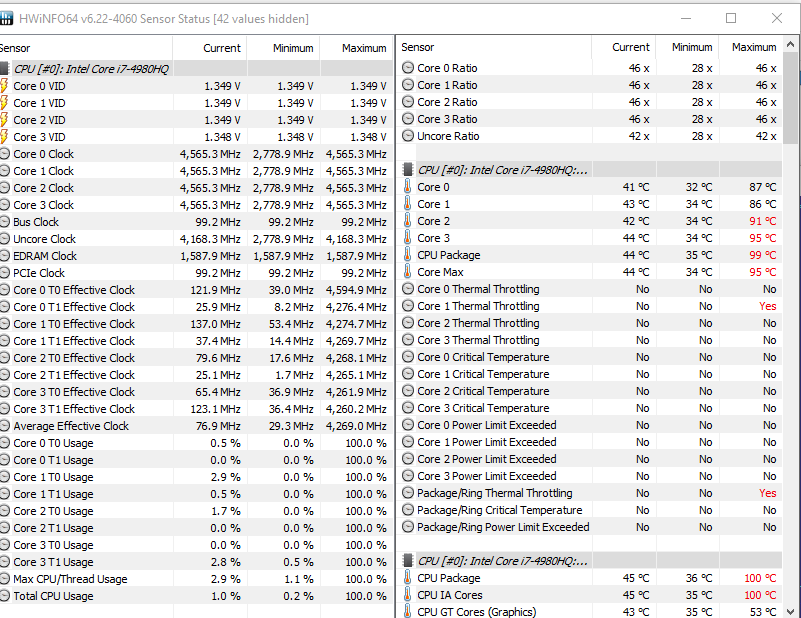The height and width of the screenshot is (618, 801).
Task: Click the CPU chip icon in left section header
Action: click(x=5, y=69)
